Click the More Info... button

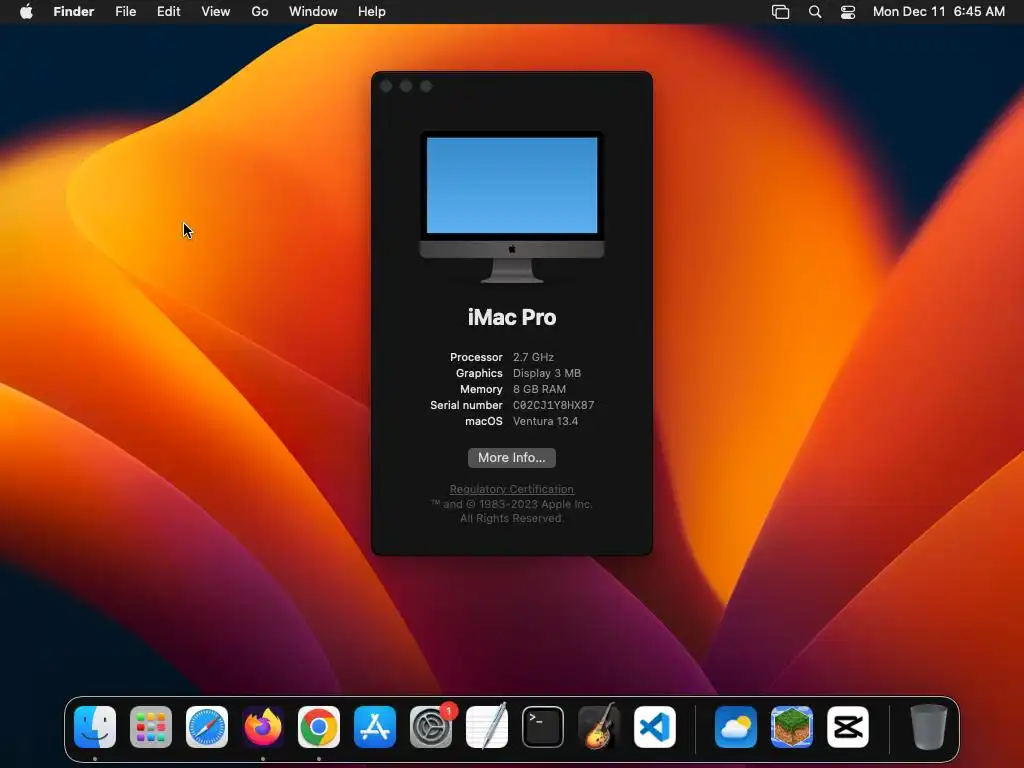512,458
